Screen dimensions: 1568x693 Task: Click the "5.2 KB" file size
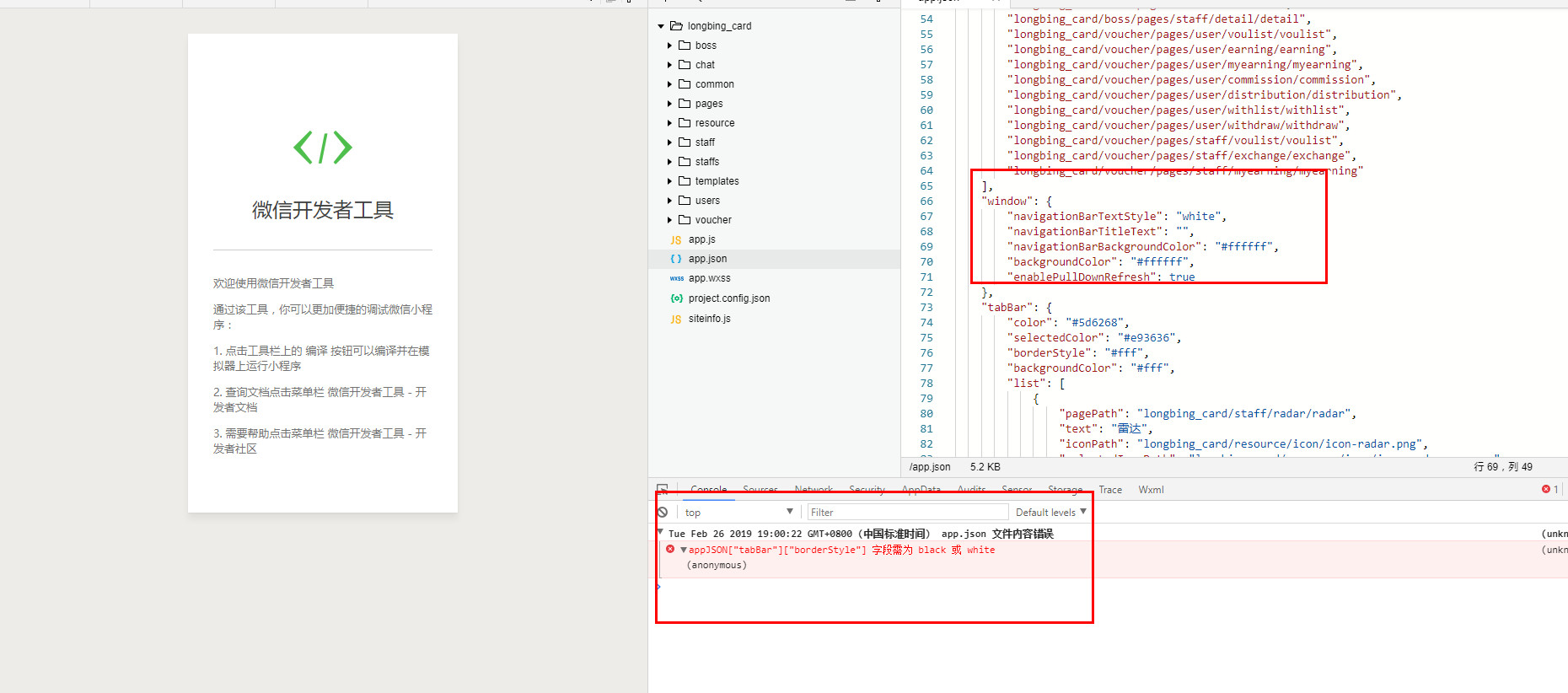[985, 467]
